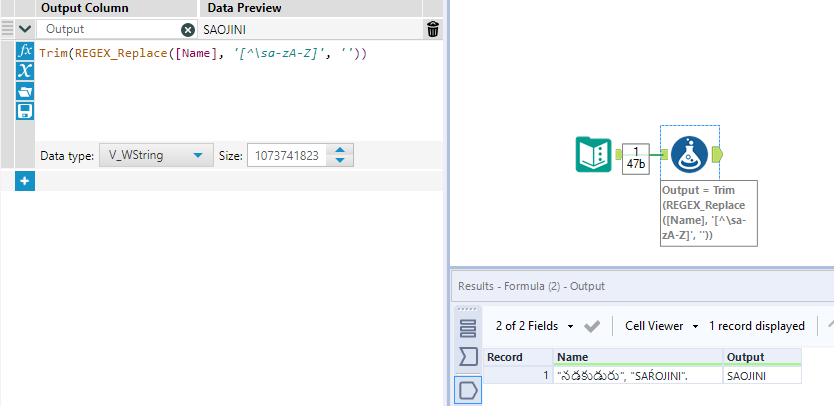834x406 pixels.
Task: Open saved expressions folder icon
Action: [25, 91]
